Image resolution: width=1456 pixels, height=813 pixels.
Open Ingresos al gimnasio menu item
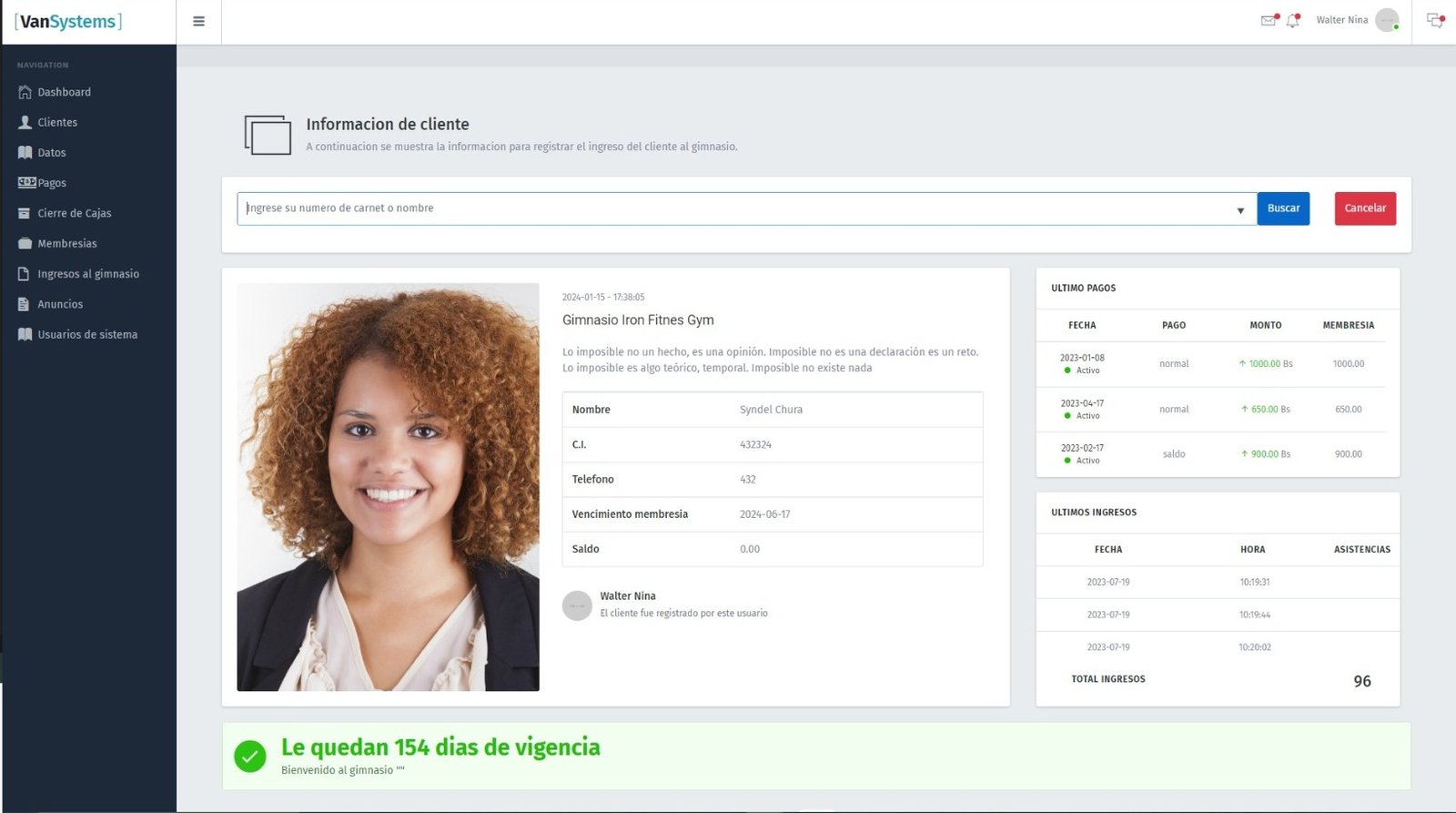[88, 274]
